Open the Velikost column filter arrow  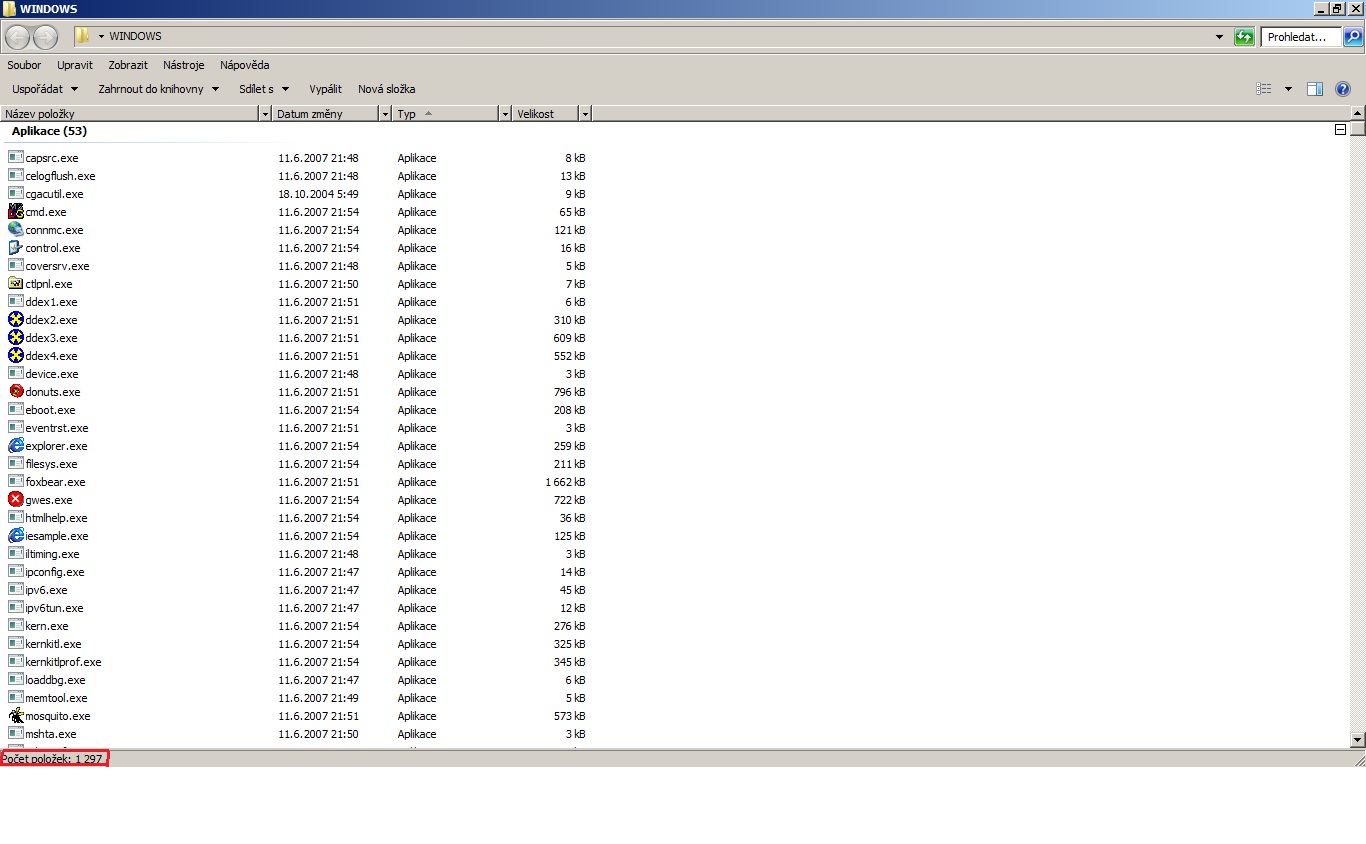pos(585,114)
